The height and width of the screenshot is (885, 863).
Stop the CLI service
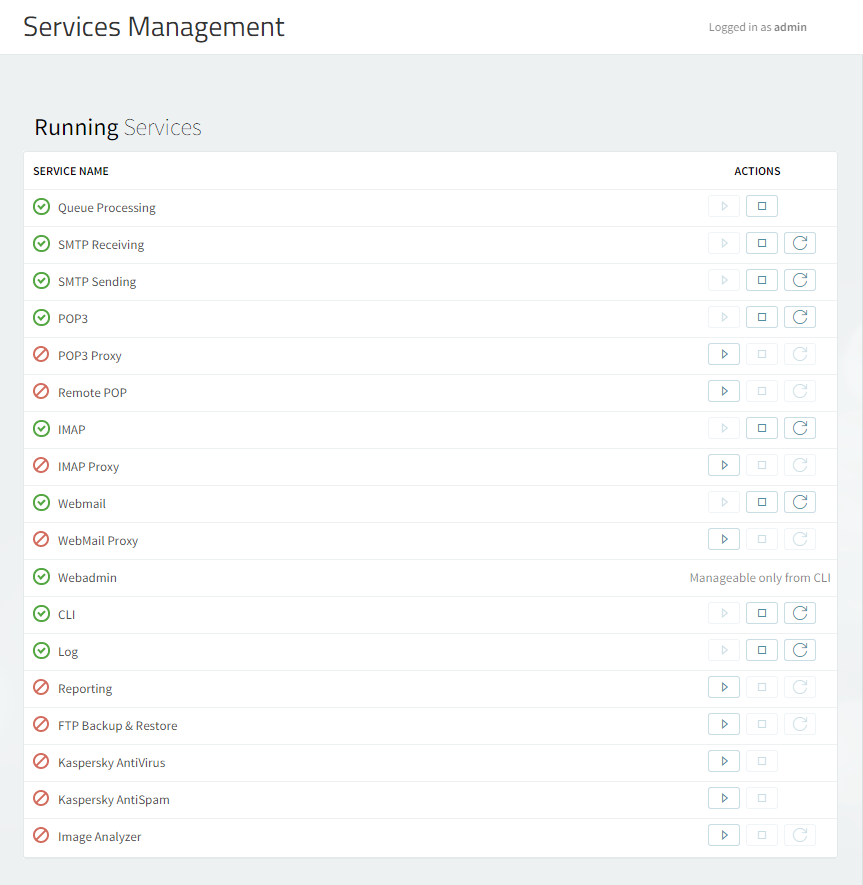click(x=761, y=614)
